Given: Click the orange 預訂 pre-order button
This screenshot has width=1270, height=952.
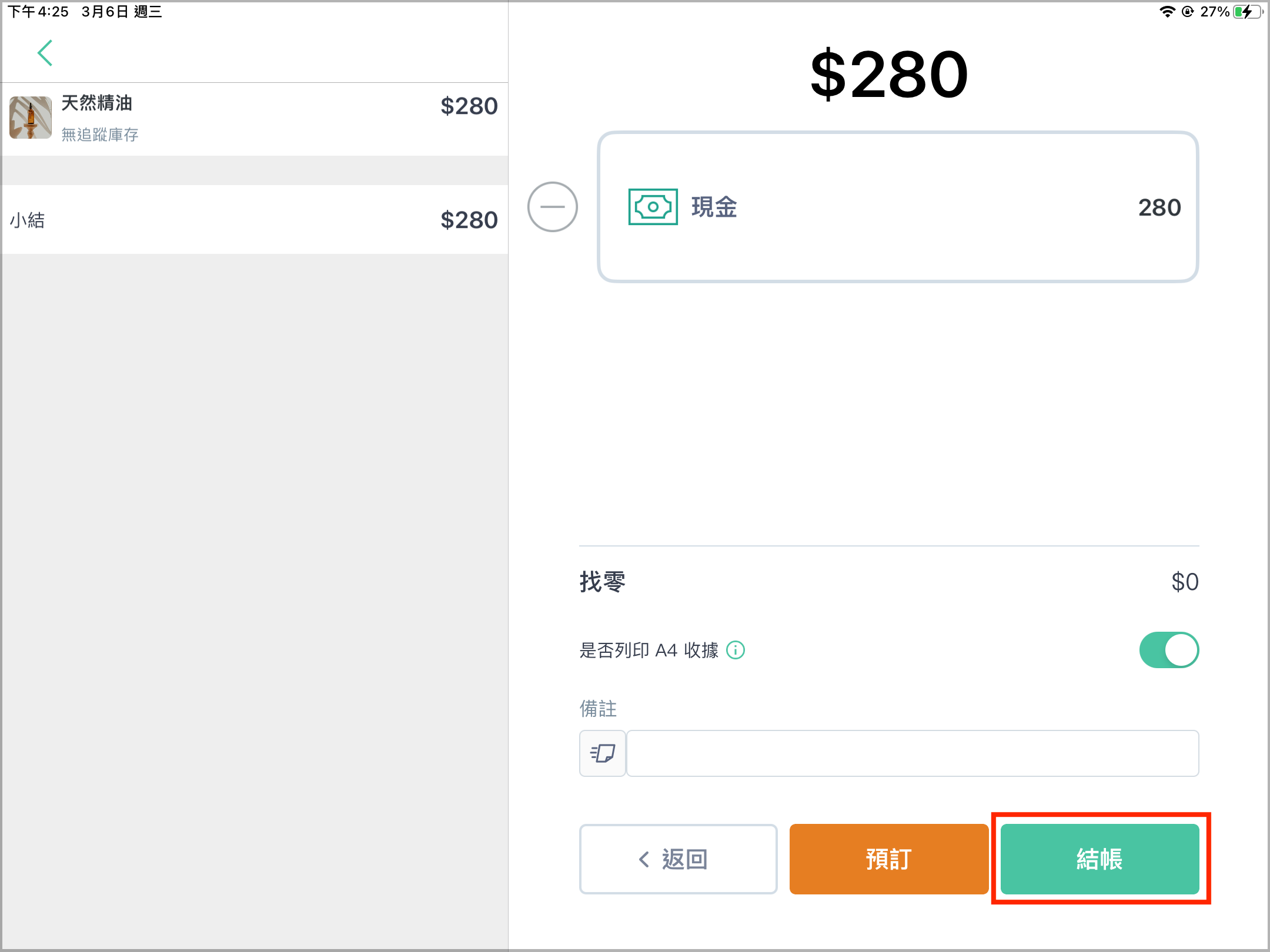Looking at the screenshot, I should [888, 859].
